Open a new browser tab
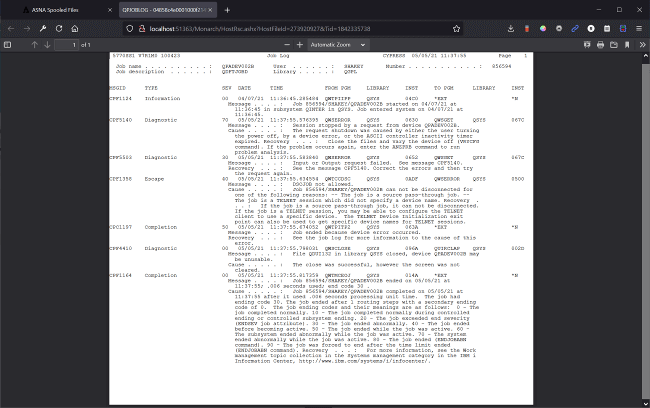The image size is (650, 408). click(227, 10)
